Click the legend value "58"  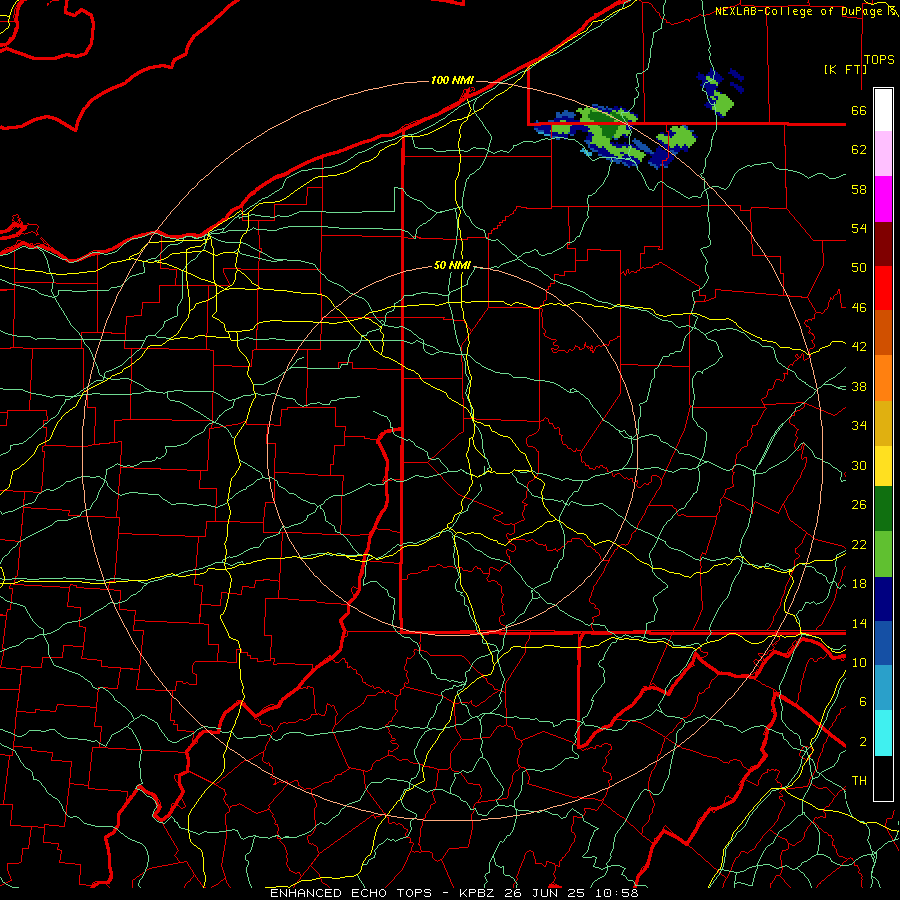point(859,189)
